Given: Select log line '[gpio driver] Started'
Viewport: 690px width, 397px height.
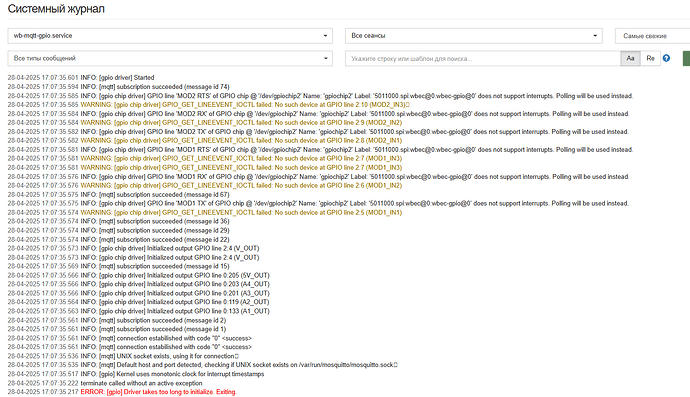Looking at the screenshot, I should (x=81, y=77).
